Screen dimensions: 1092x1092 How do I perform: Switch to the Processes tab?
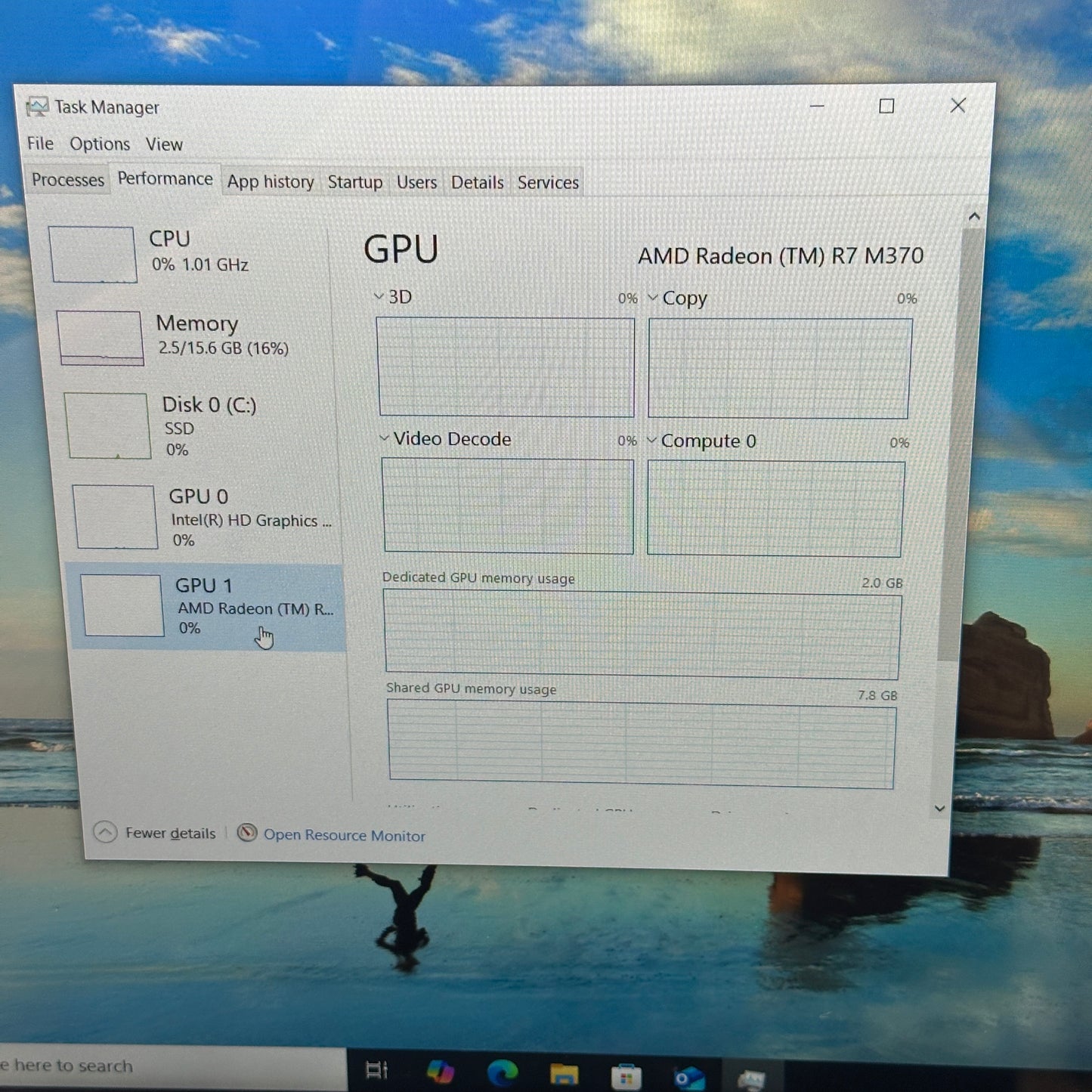[68, 180]
